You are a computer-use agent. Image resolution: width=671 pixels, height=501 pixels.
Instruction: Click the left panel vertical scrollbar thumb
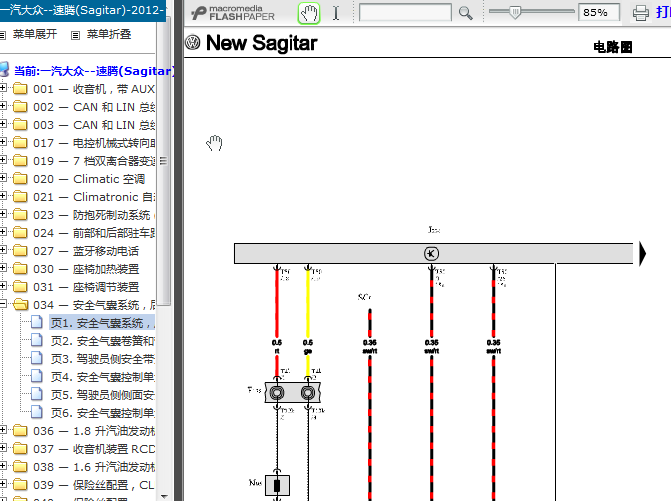pos(163,161)
